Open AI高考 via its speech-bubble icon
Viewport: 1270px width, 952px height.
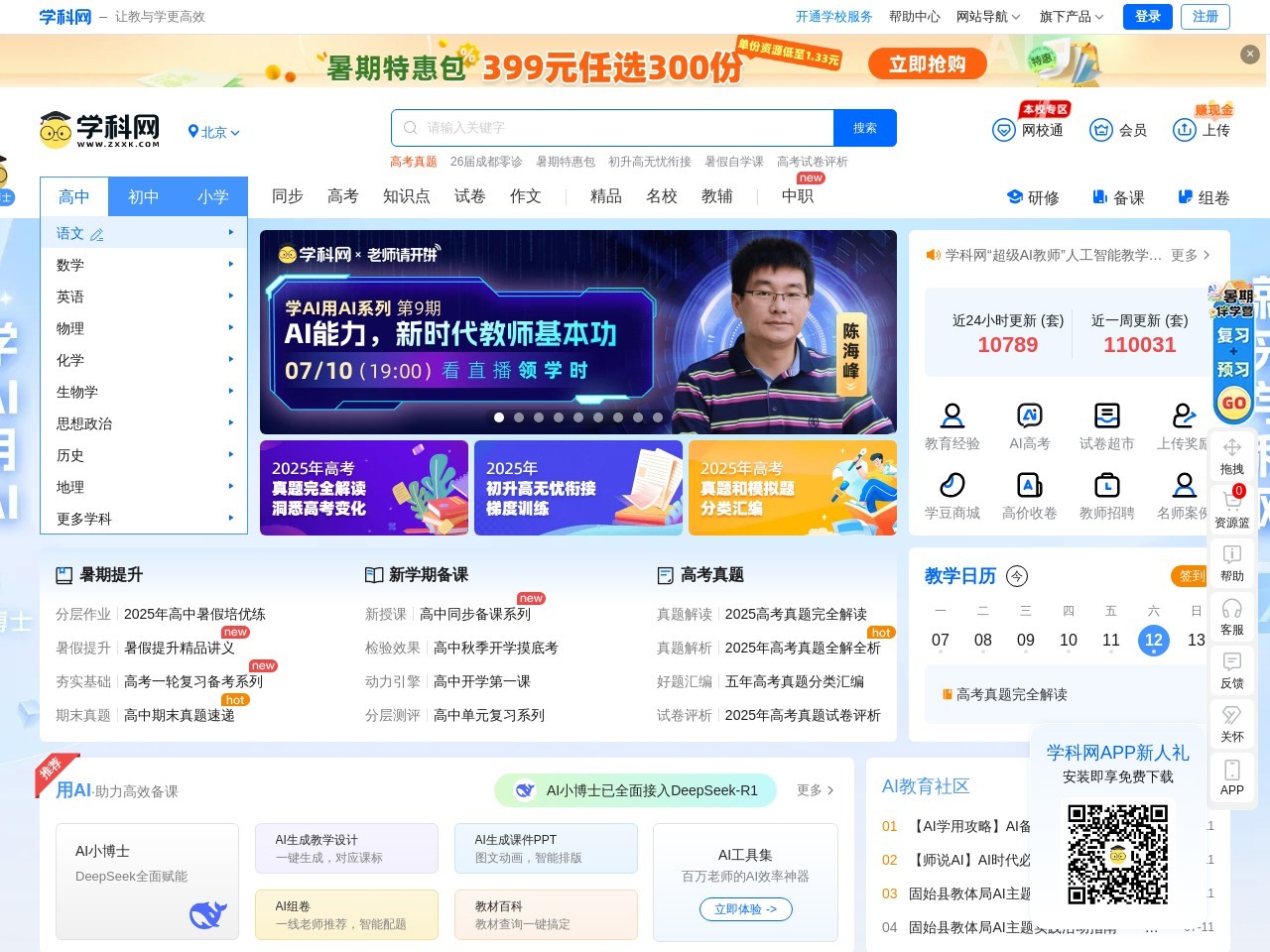pos(1030,416)
